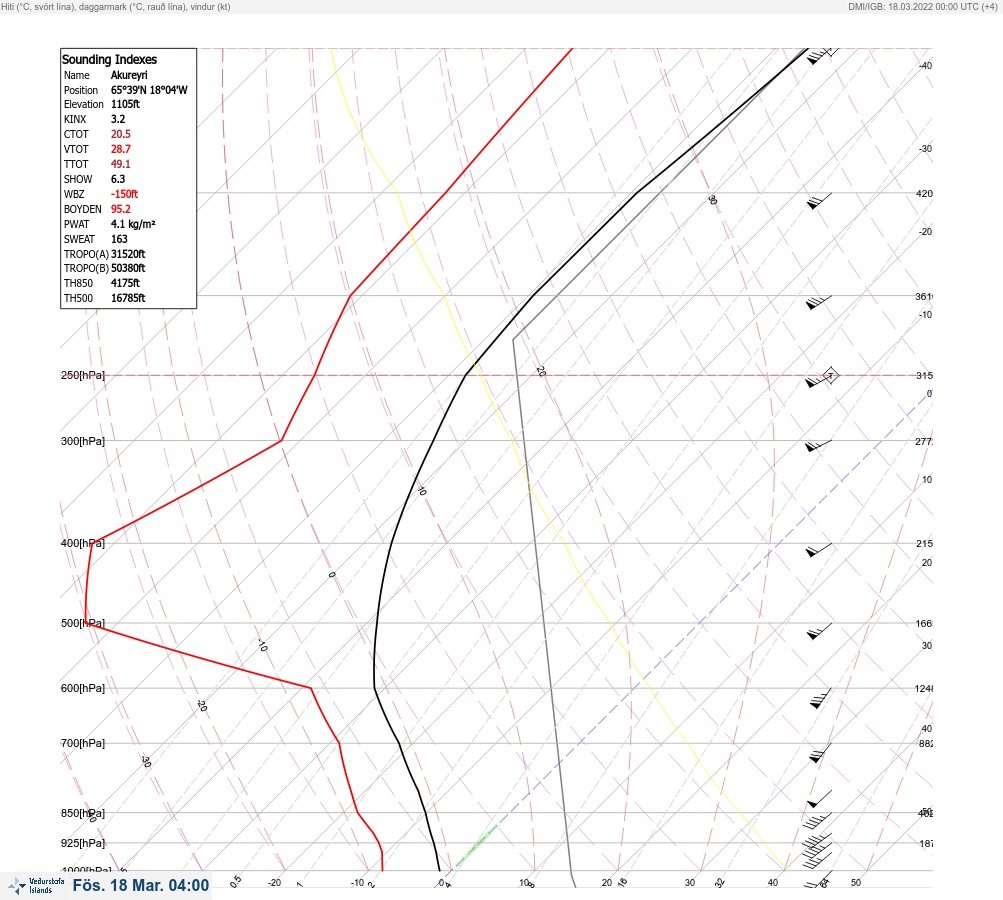The width and height of the screenshot is (1003, 900).
Task: Click the 925[hPa] pressure label
Action: point(83,843)
